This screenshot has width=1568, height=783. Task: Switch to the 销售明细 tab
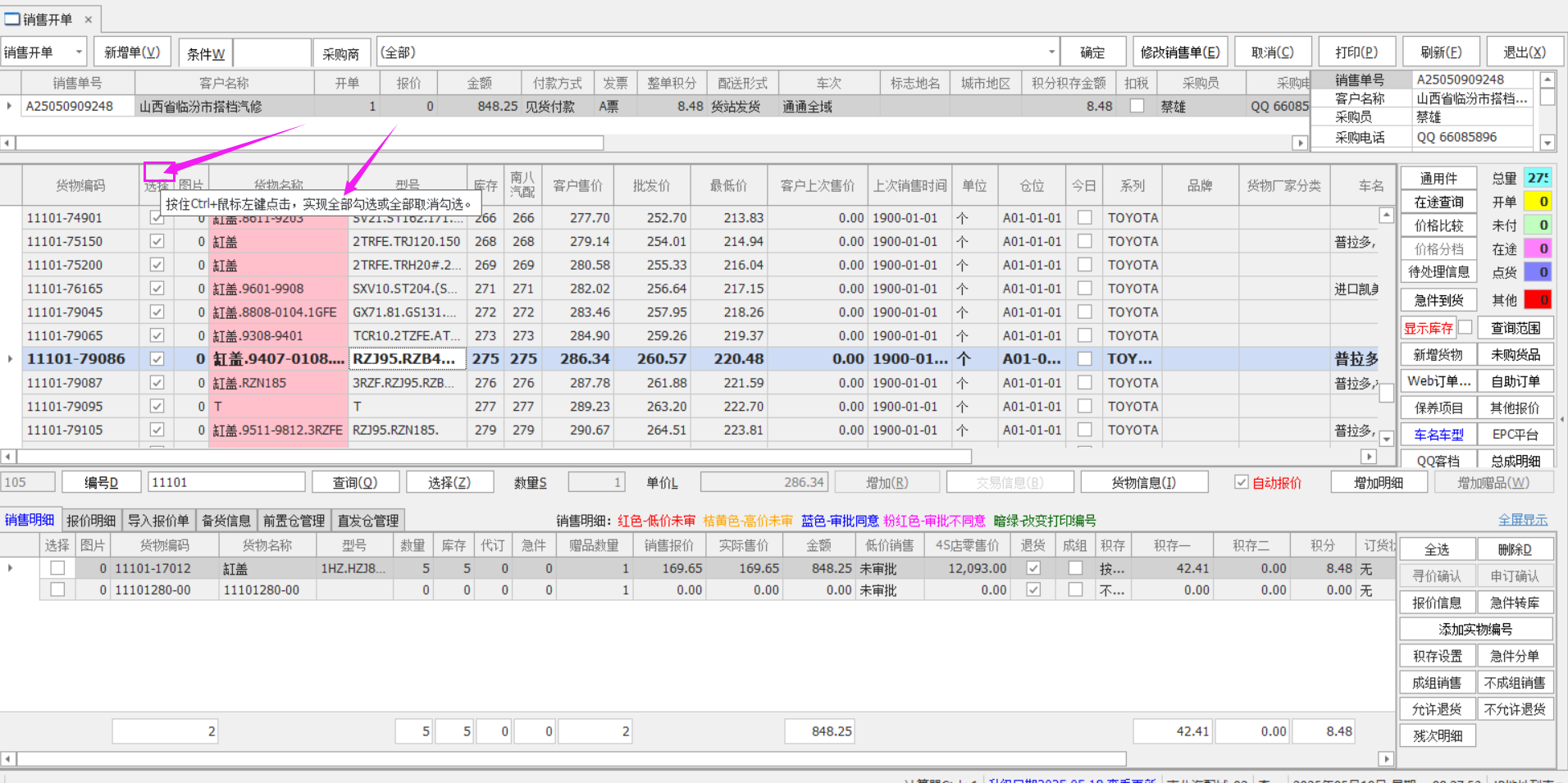tap(30, 520)
